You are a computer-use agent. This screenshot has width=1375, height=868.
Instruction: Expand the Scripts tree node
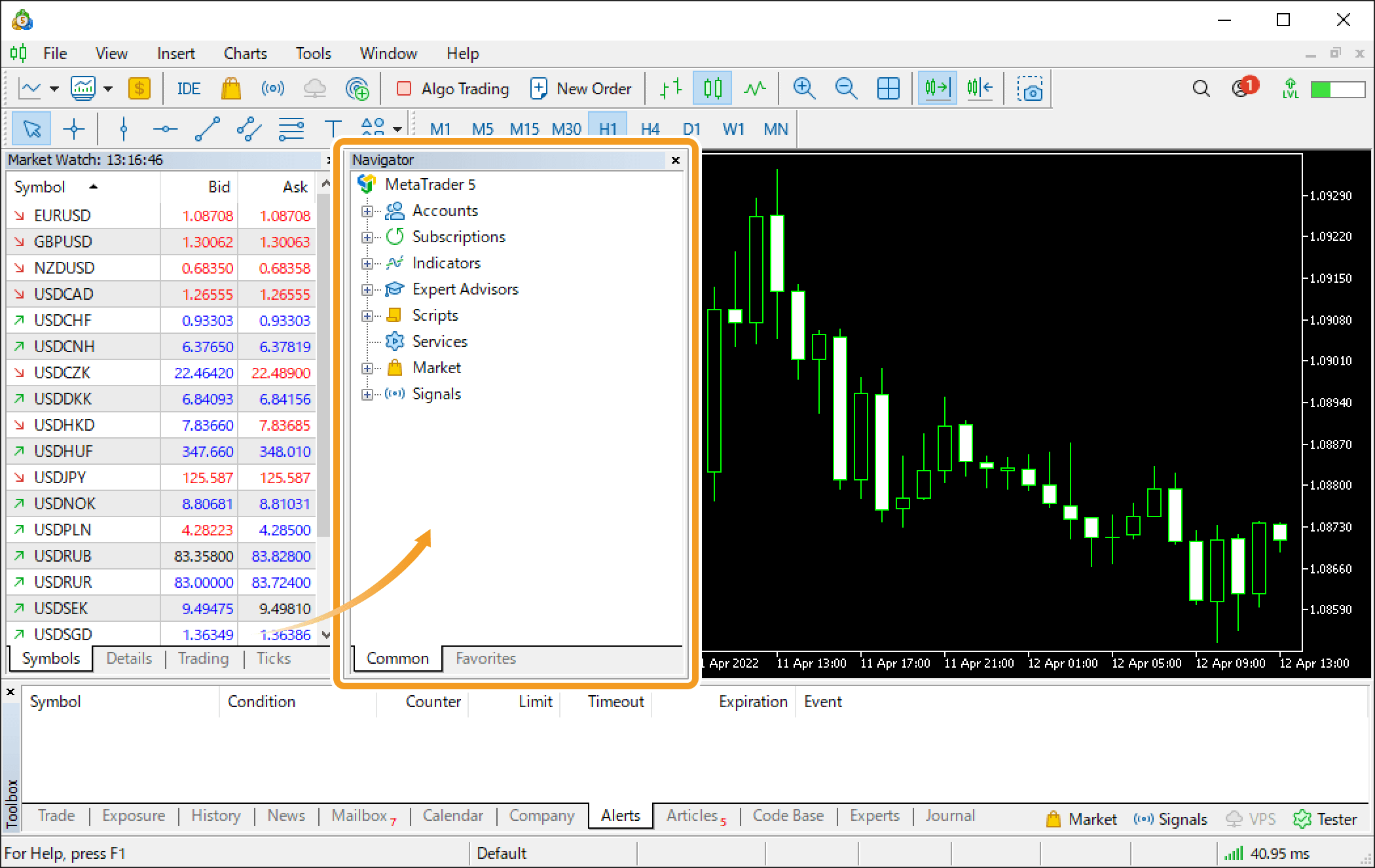(x=370, y=315)
